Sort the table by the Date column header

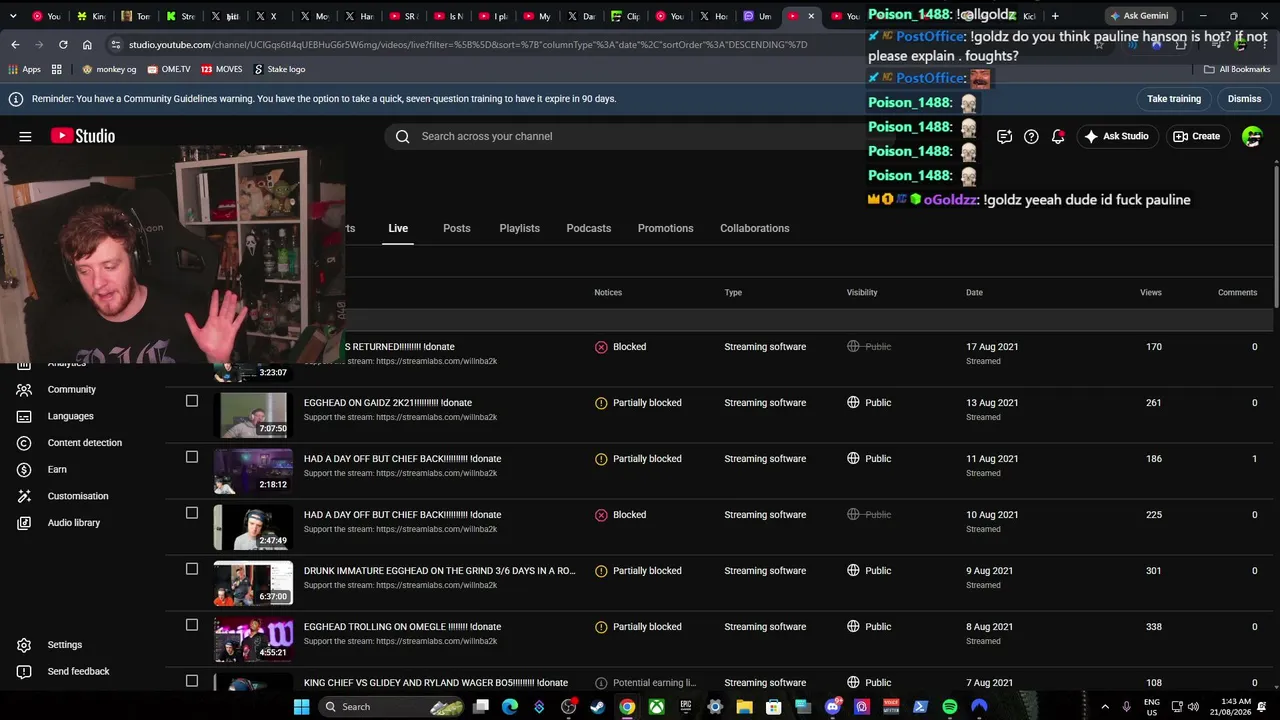pyautogui.click(x=974, y=293)
